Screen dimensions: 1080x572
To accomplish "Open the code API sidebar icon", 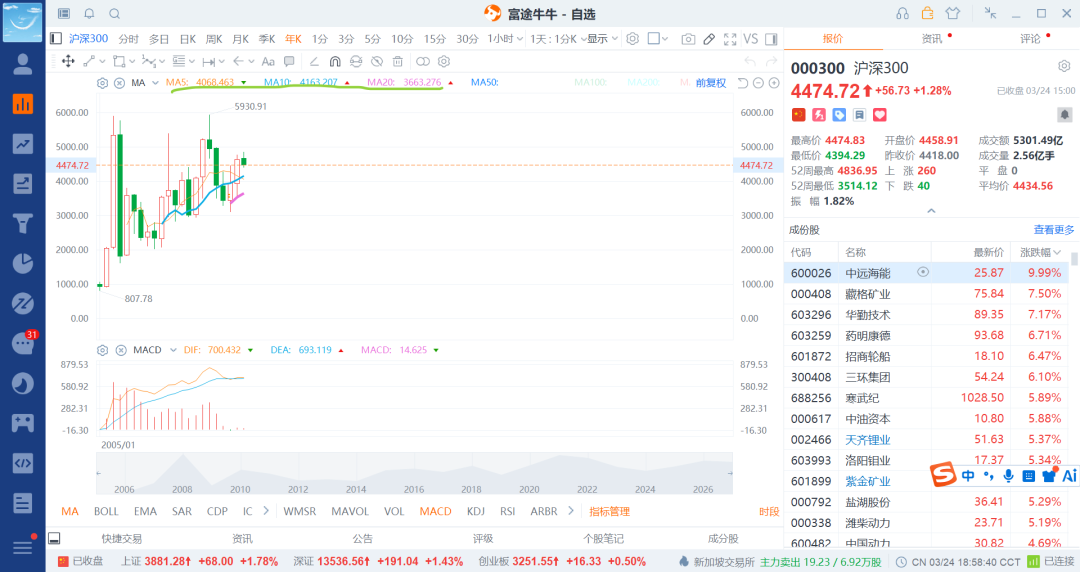I will [23, 463].
